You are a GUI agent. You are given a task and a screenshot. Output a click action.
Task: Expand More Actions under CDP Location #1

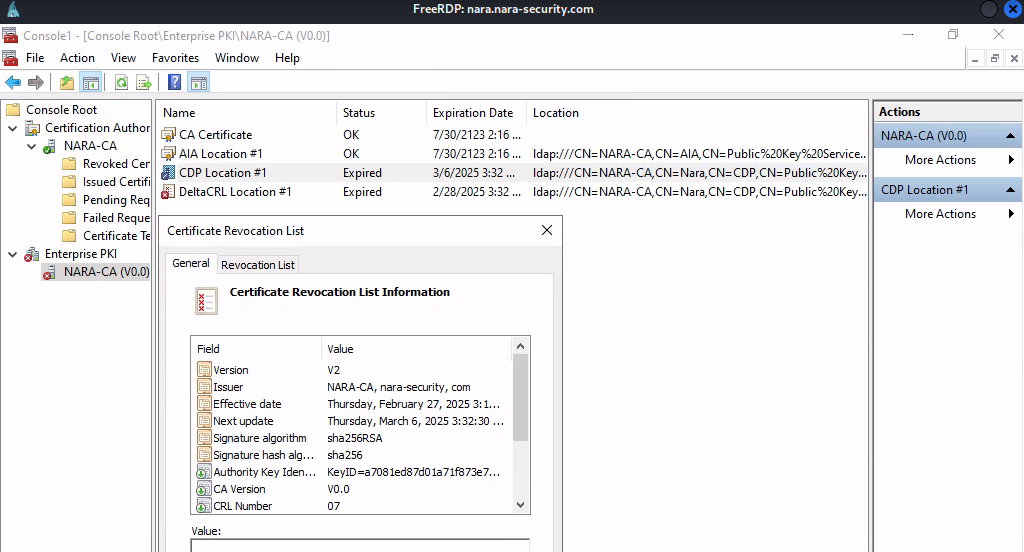[x=940, y=214]
